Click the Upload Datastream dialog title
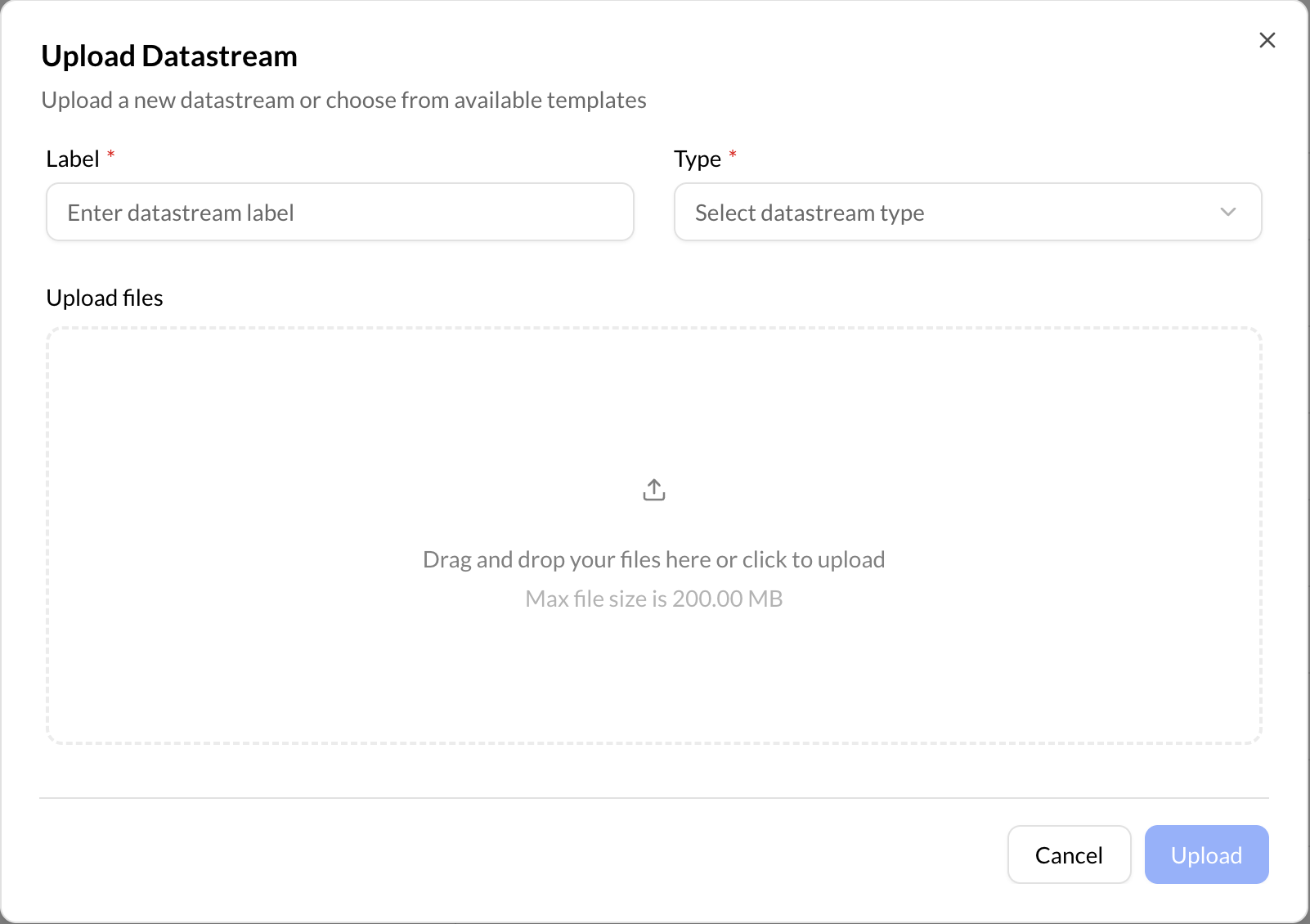The height and width of the screenshot is (924, 1310). pos(169,56)
